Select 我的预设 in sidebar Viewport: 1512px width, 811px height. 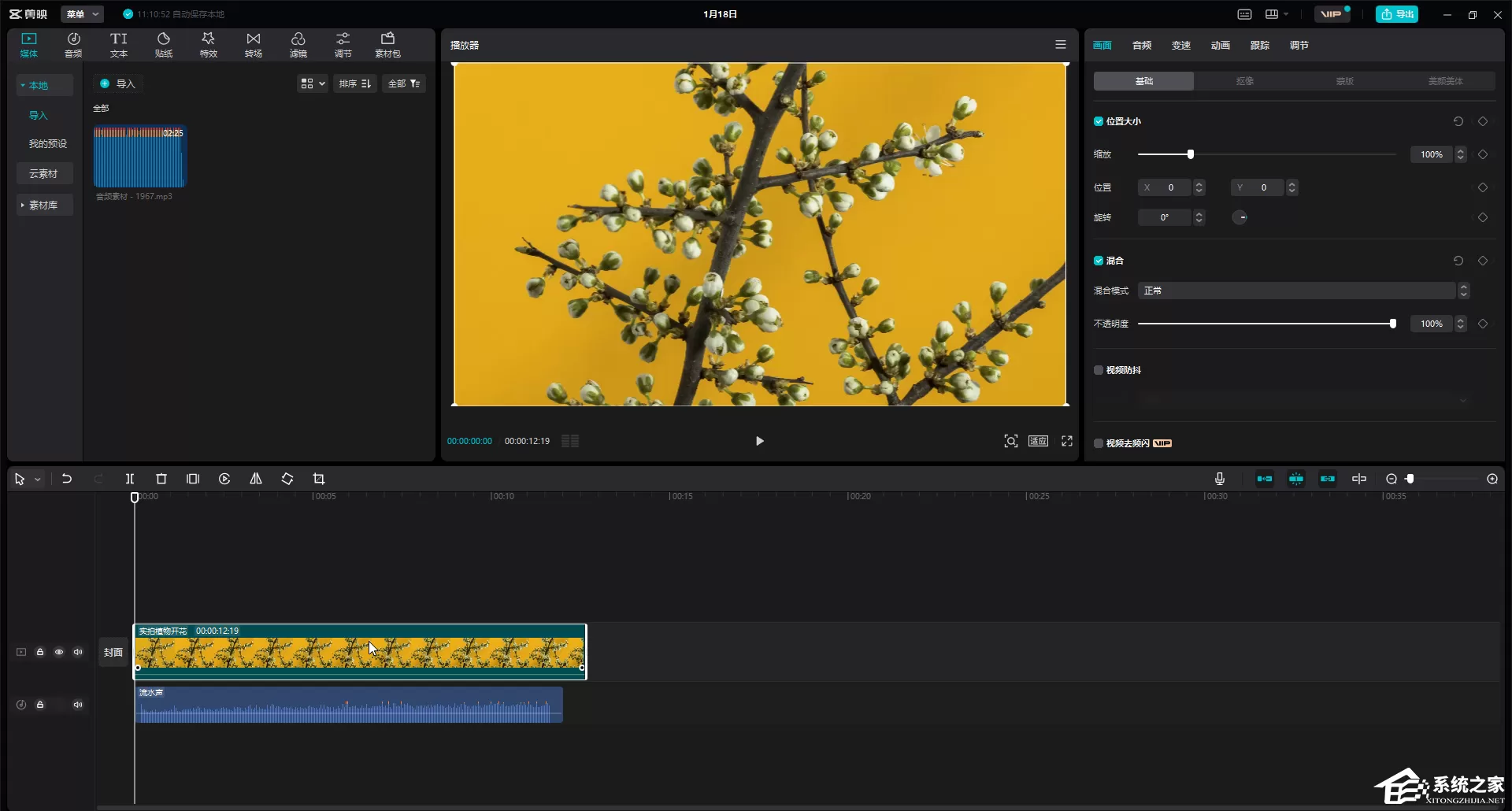48,143
